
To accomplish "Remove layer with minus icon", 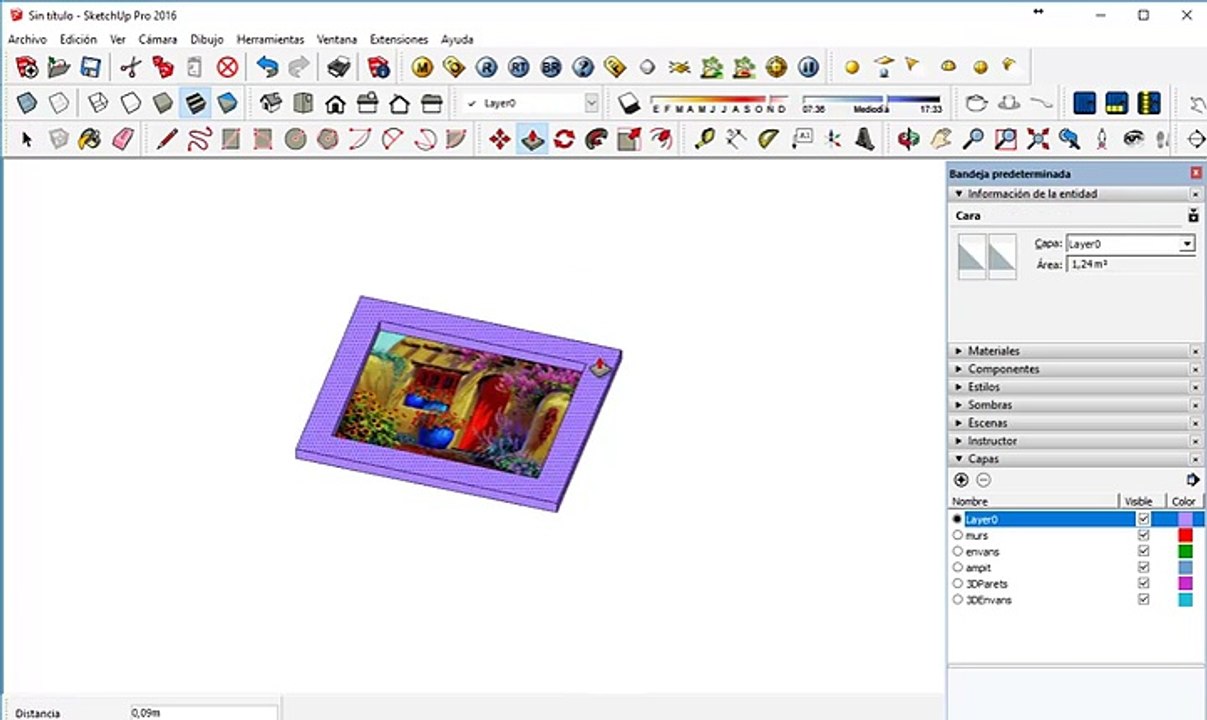I will (x=983, y=480).
